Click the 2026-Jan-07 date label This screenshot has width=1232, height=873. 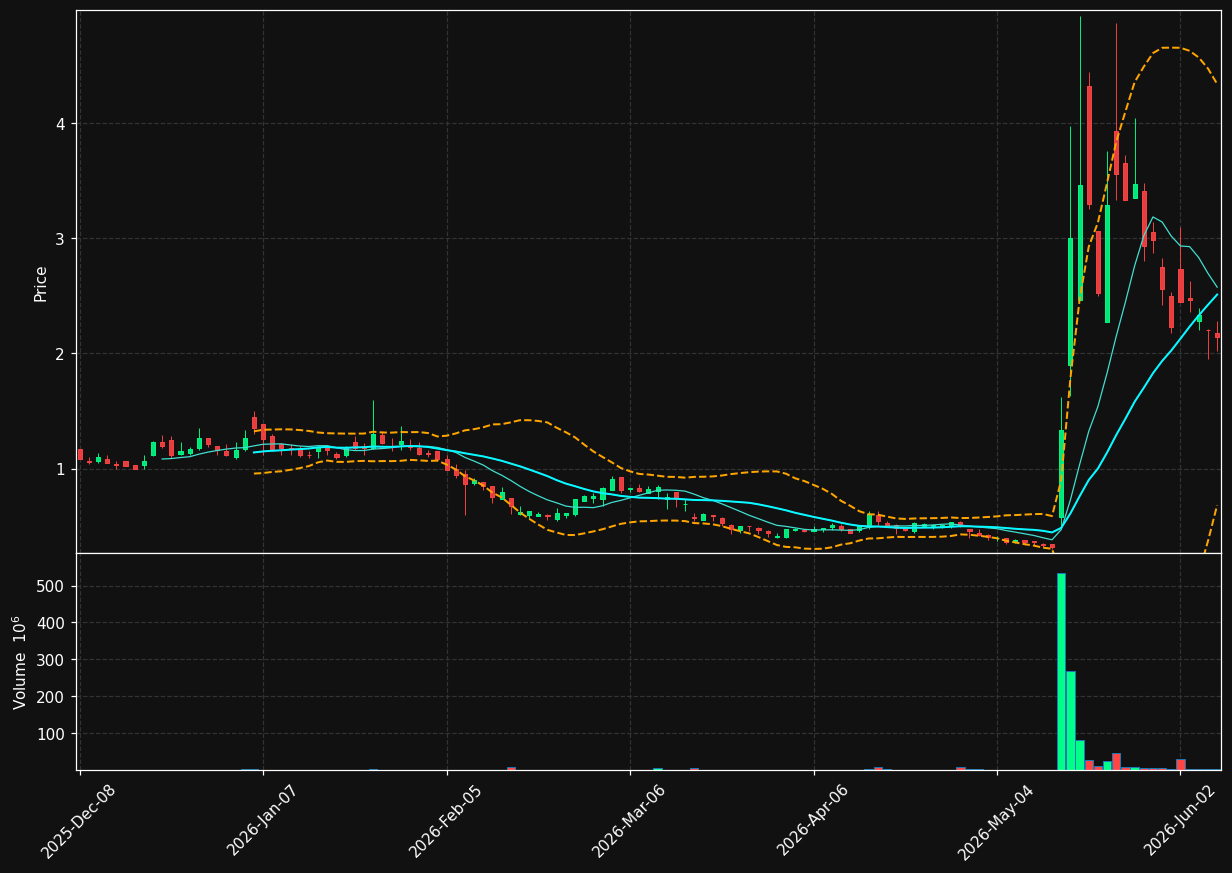[262, 821]
